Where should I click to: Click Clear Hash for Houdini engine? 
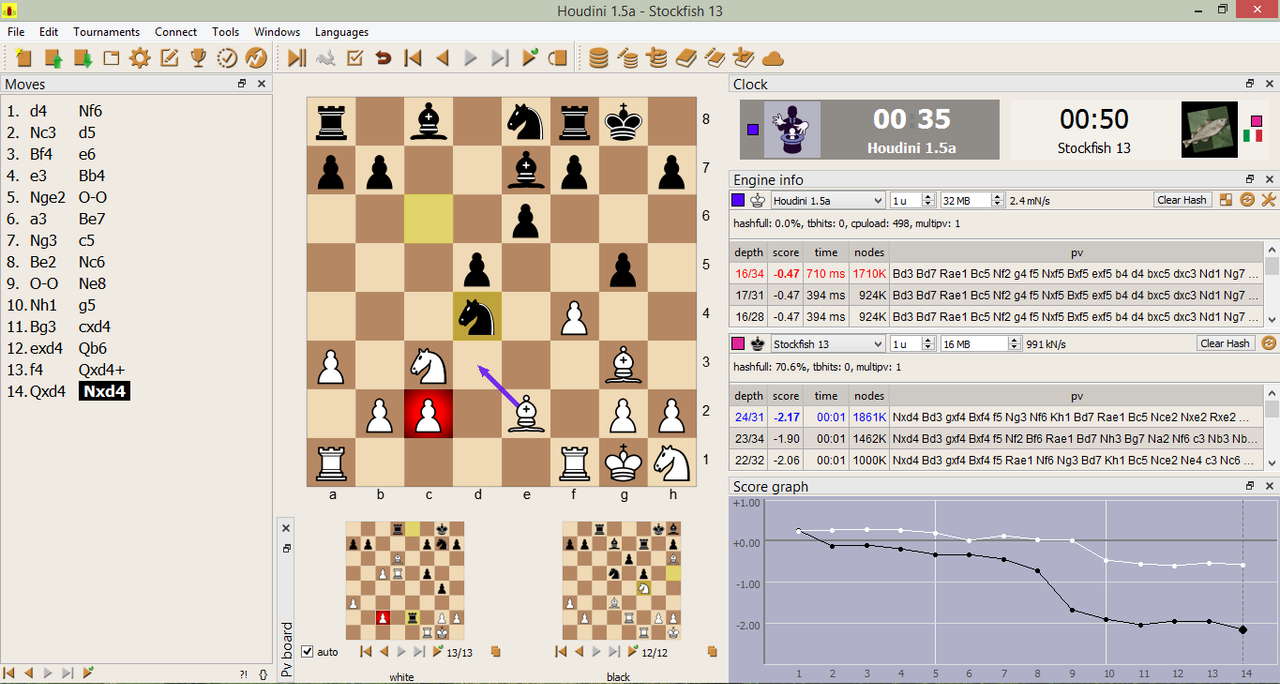1182,200
